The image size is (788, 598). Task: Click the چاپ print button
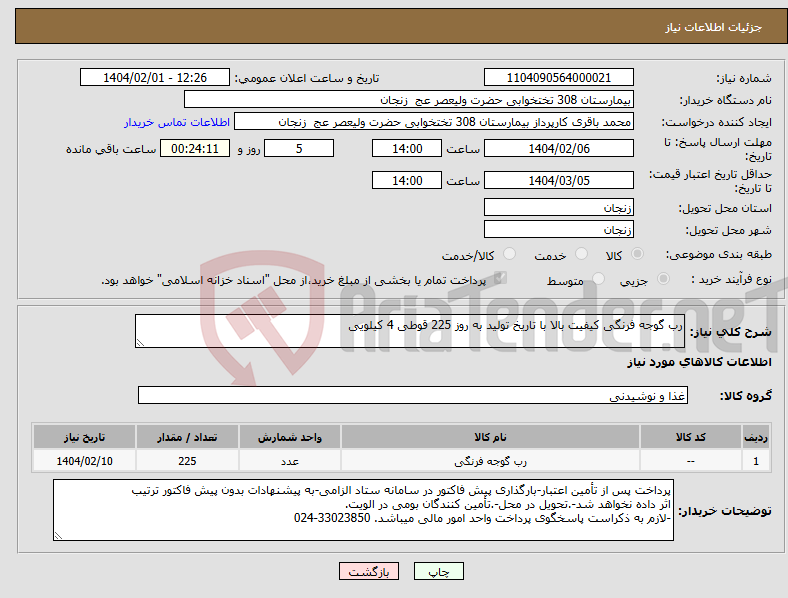439,571
